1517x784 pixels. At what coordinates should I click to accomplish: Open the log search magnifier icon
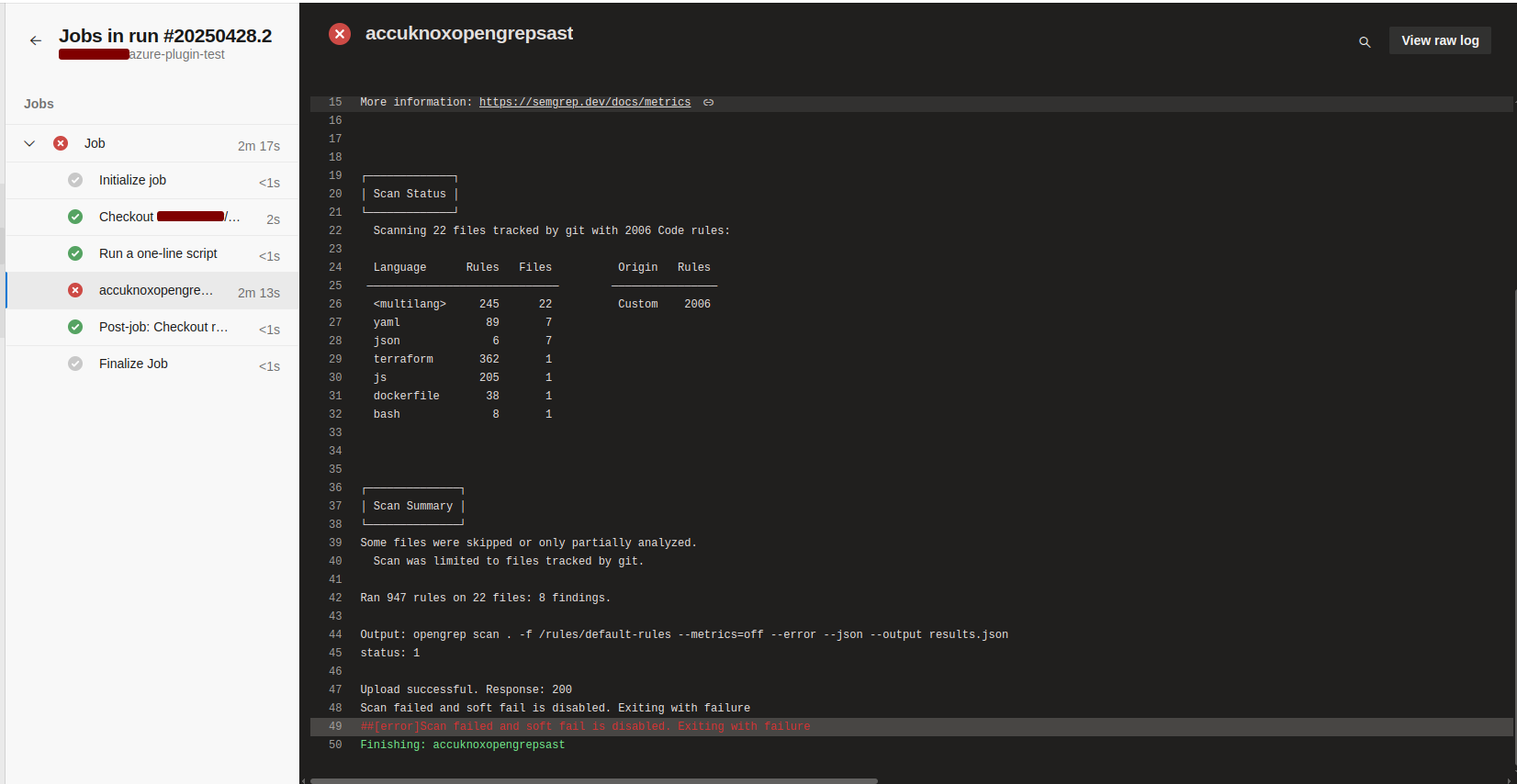[1365, 41]
